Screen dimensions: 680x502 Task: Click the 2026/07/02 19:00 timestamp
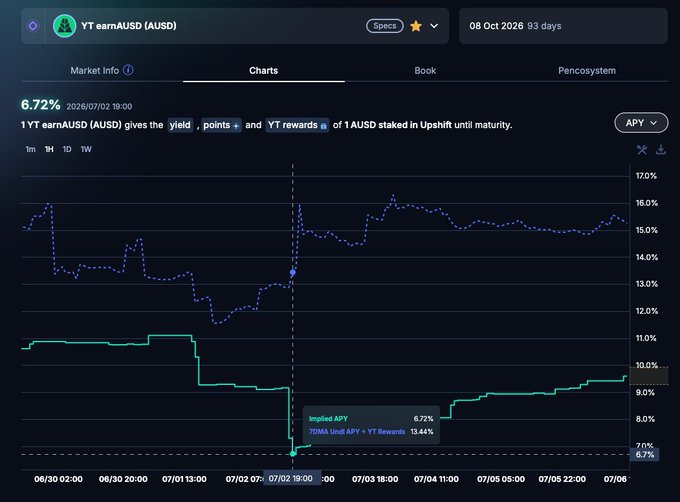99,107
